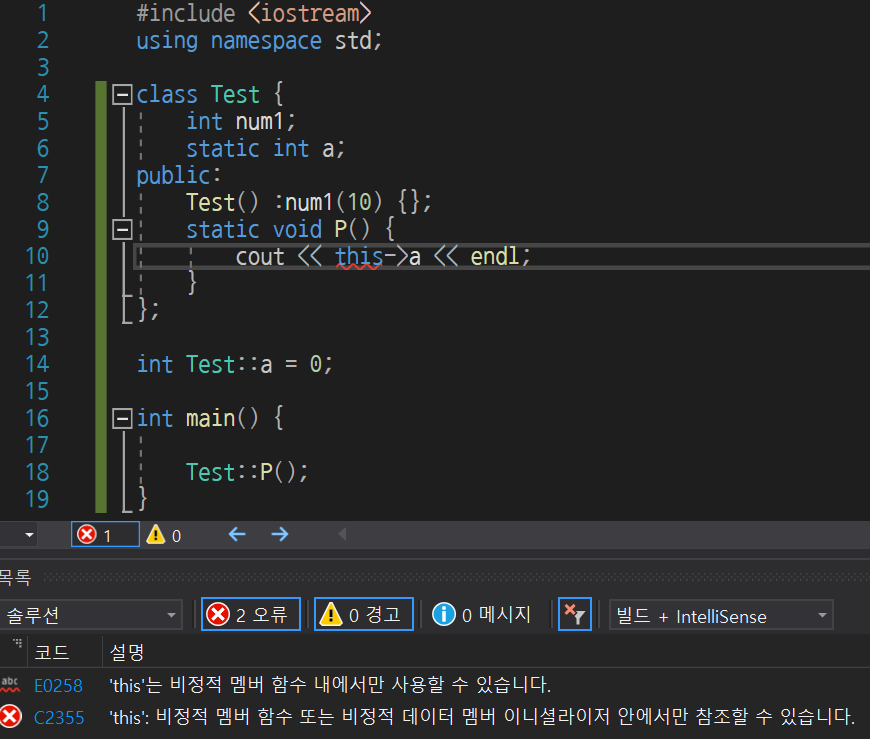Go to next issue with right arrow
Image resolution: width=870 pixels, height=739 pixels.
pos(280,534)
